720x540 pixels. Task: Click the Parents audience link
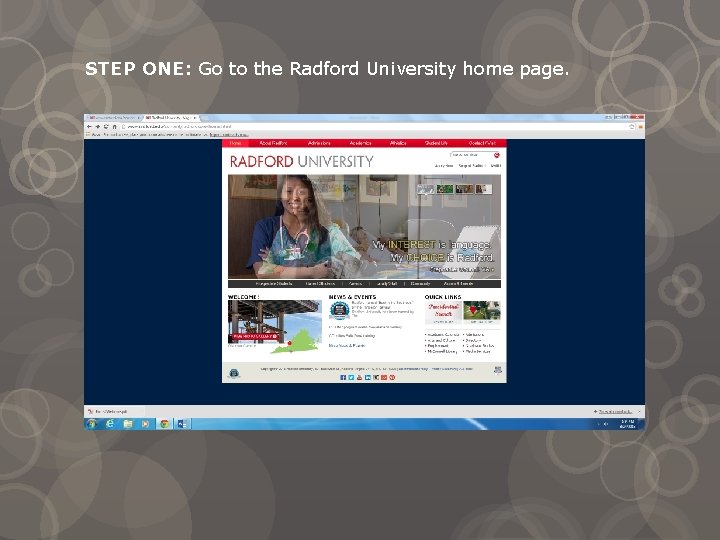click(355, 284)
